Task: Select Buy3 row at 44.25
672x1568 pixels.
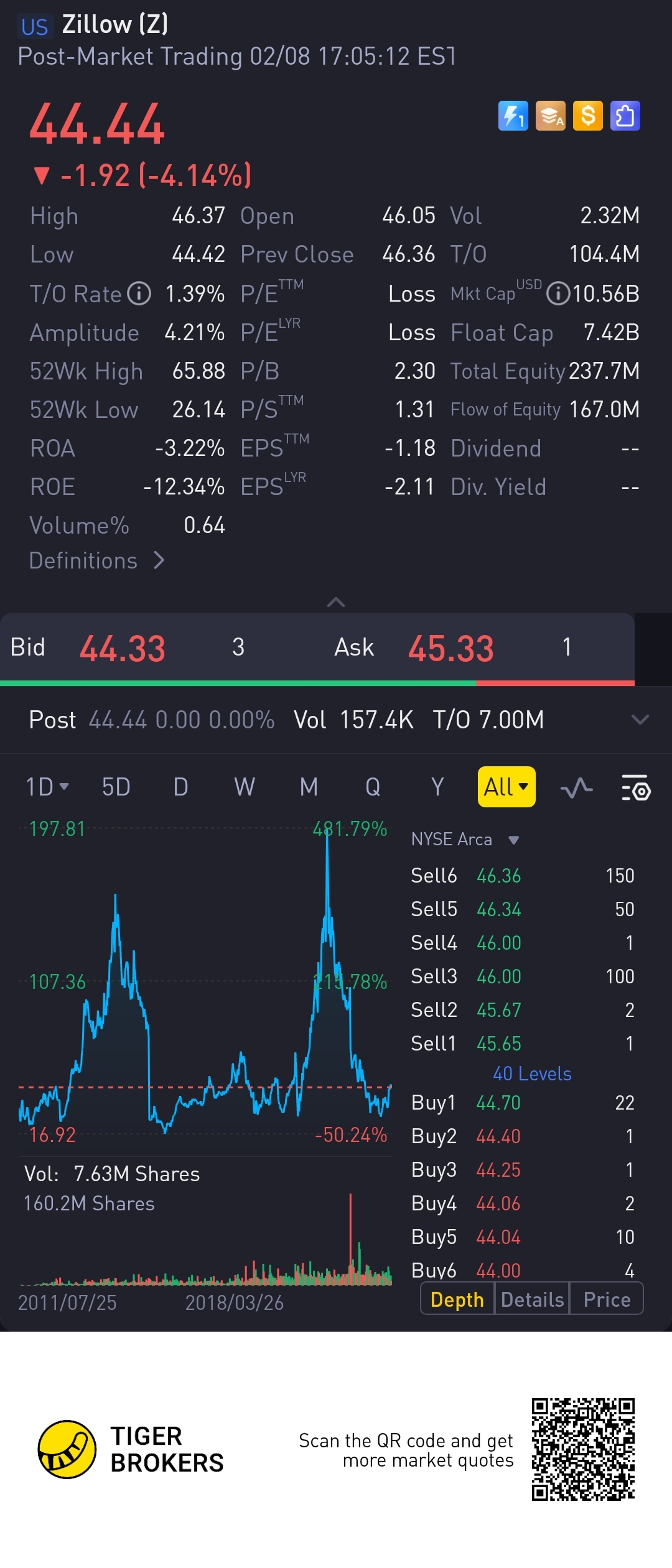Action: 523,1170
